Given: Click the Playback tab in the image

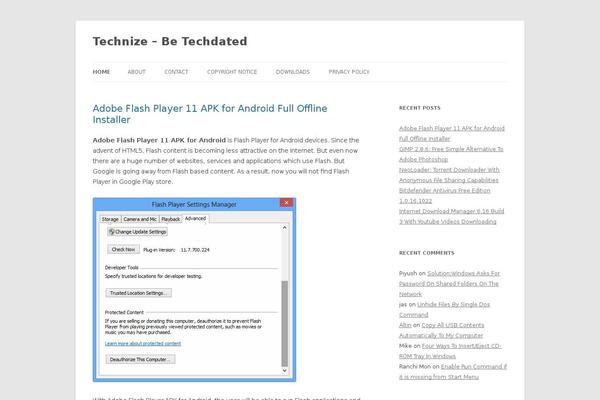Looking at the screenshot, I should (x=171, y=219).
